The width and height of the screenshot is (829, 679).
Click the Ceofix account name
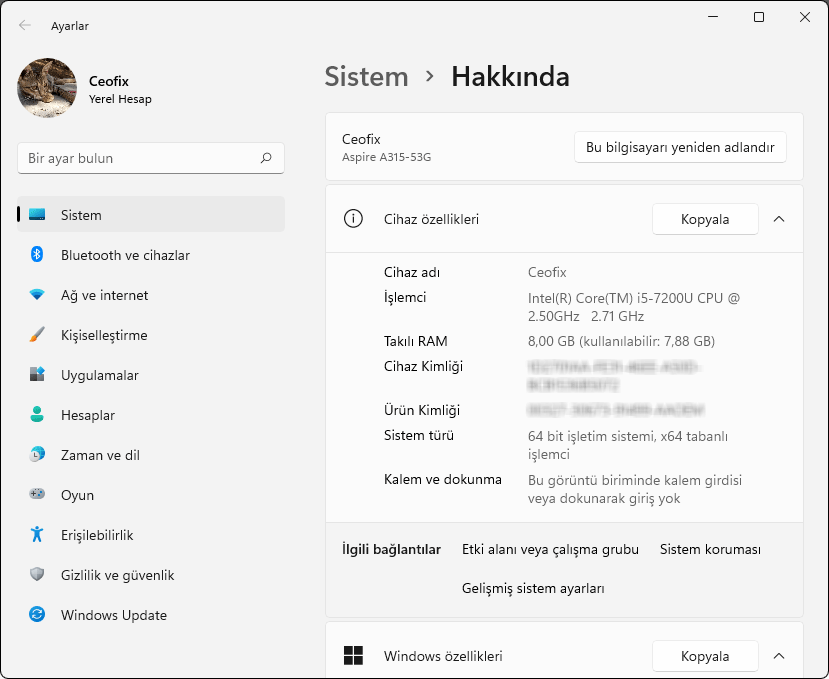[109, 81]
